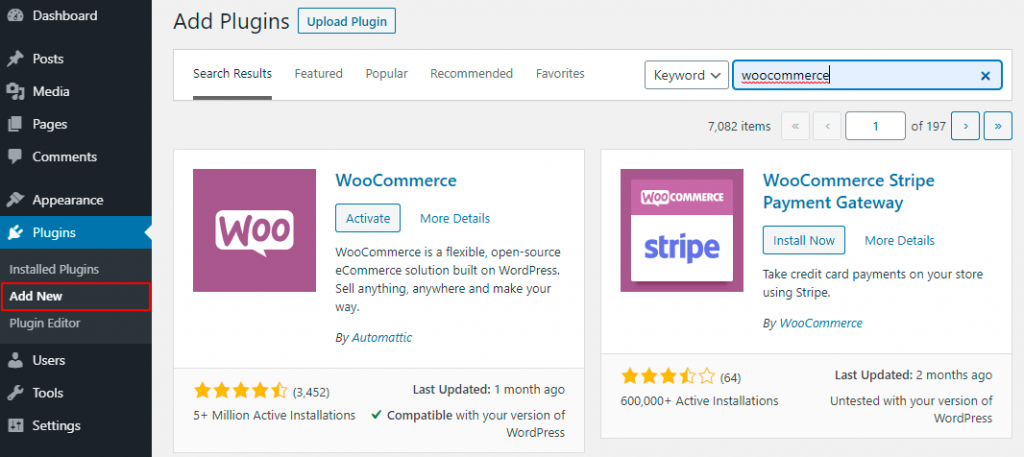
Task: Select the Plugins menu label
Action: pyautogui.click(x=54, y=232)
